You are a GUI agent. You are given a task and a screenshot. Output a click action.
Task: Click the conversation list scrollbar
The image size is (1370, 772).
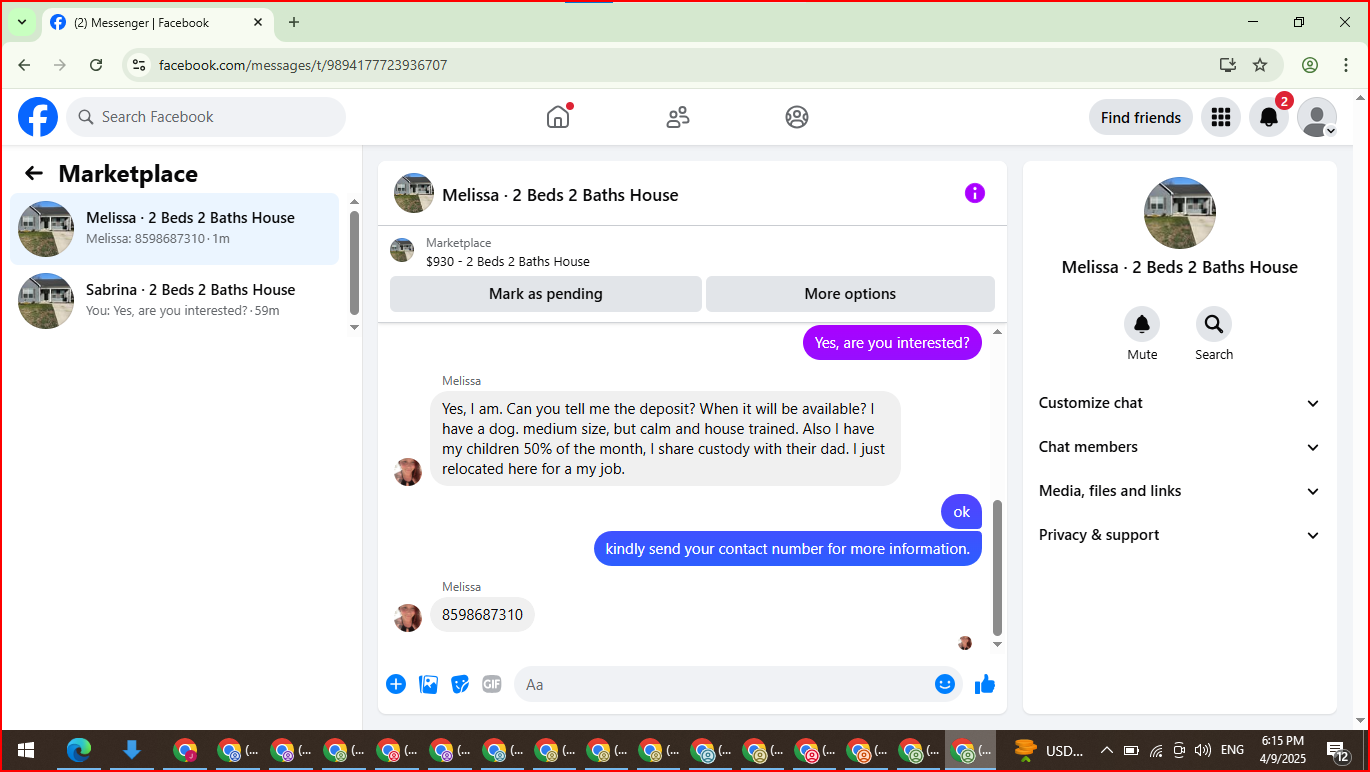(x=354, y=262)
